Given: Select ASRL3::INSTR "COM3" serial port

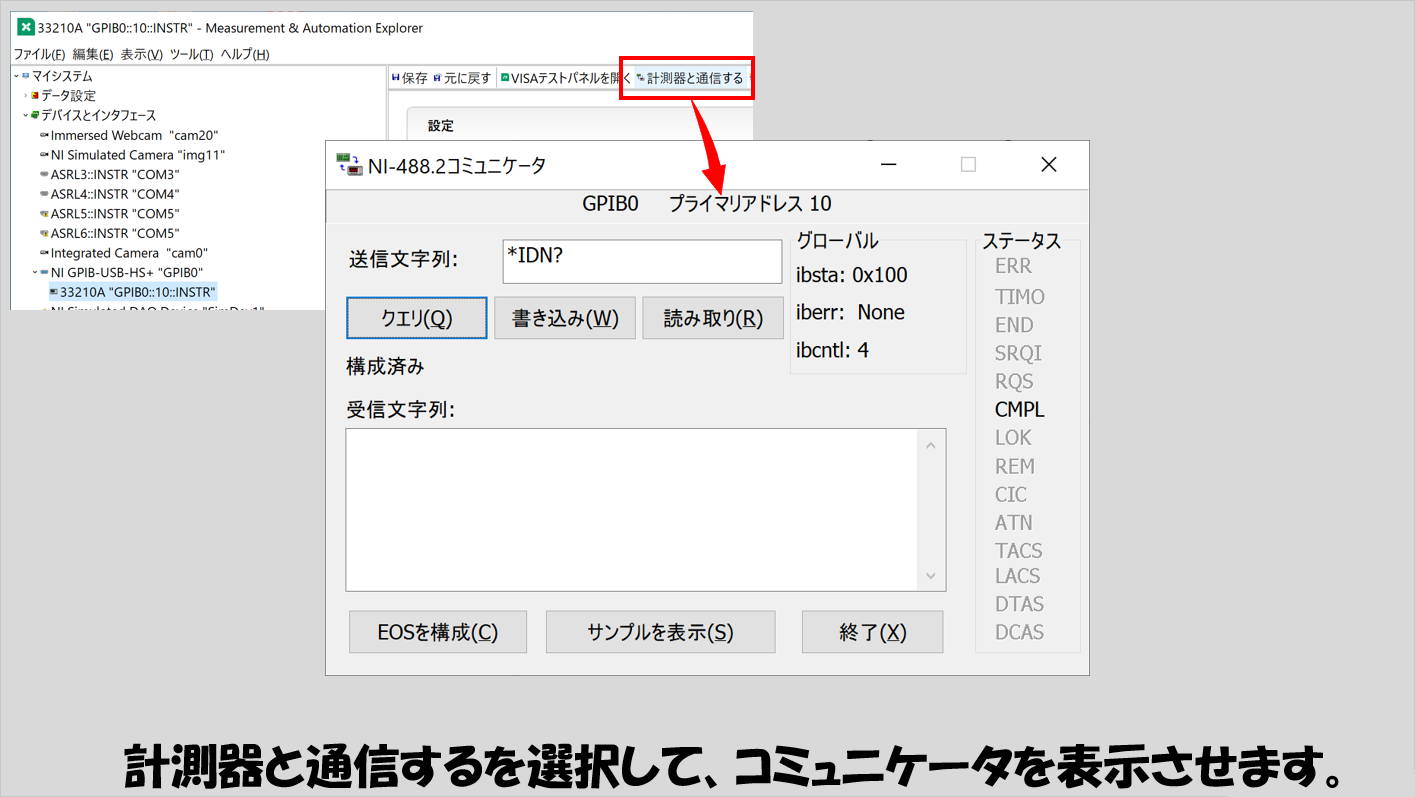Looking at the screenshot, I should point(115,174).
